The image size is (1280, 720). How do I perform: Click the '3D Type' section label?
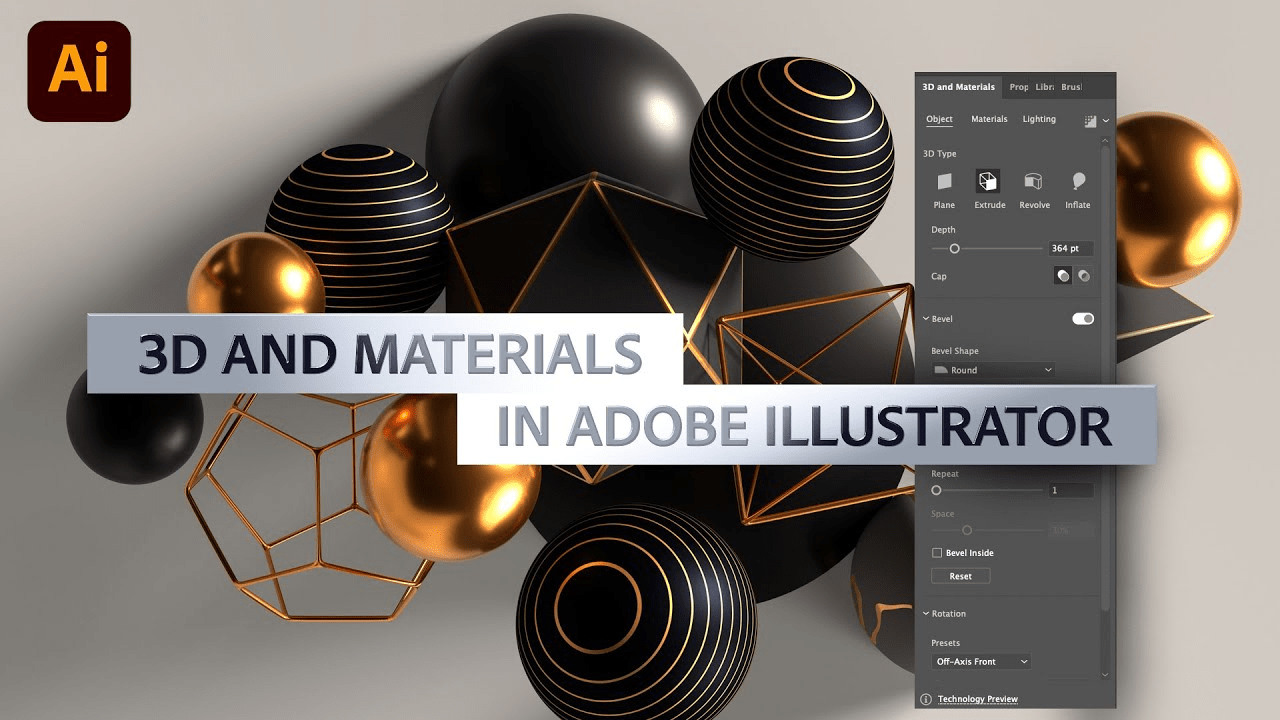click(x=939, y=153)
